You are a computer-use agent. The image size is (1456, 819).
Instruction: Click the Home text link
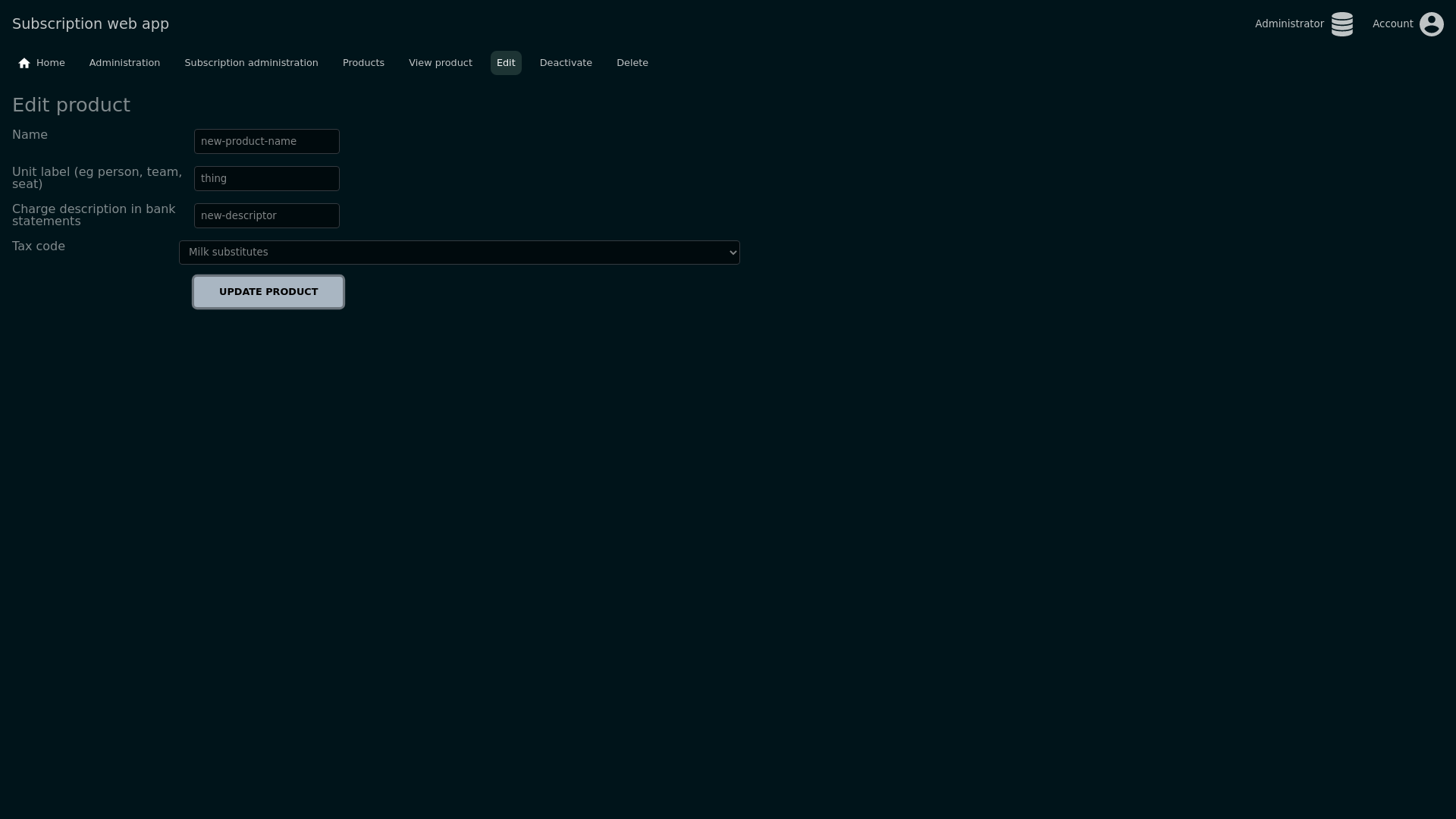(51, 63)
